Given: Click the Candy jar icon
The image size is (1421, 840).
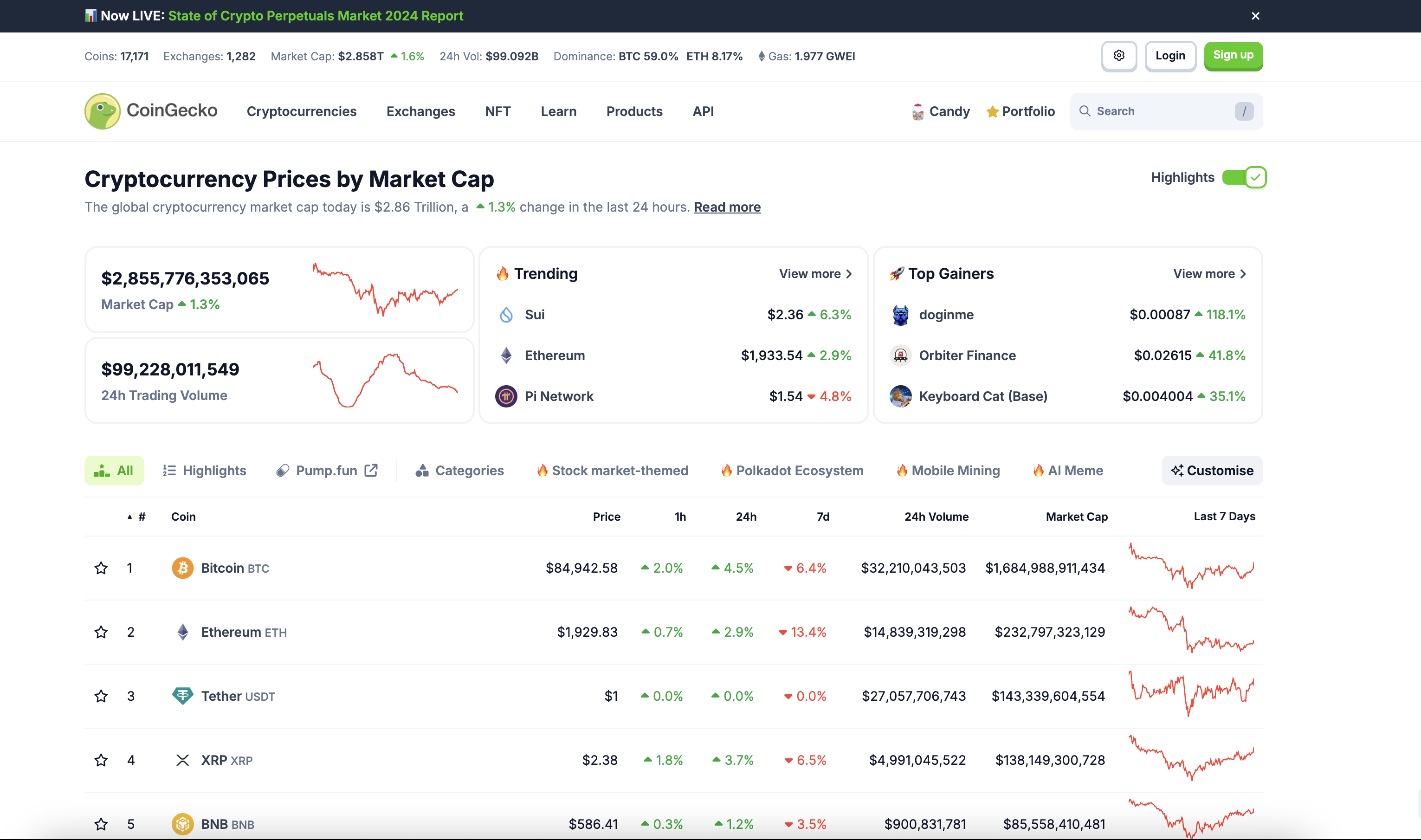Looking at the screenshot, I should pos(918,111).
